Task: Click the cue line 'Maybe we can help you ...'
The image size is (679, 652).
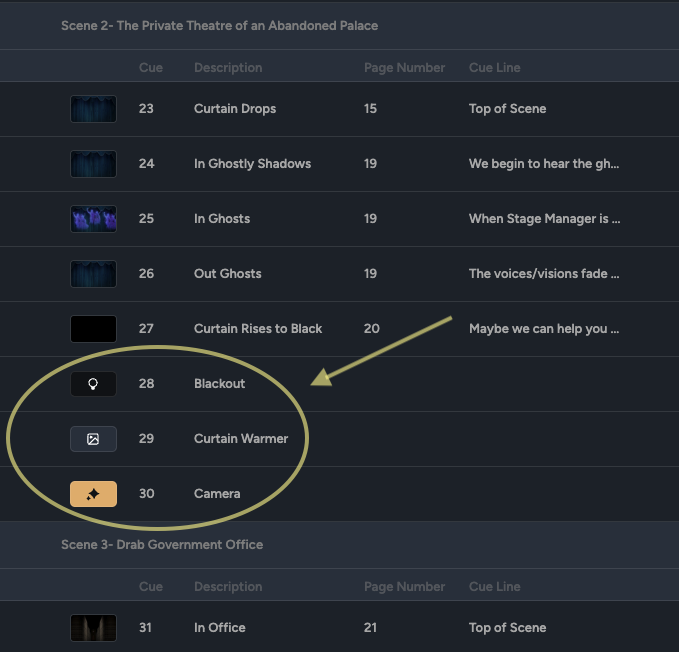Action: click(x=544, y=329)
